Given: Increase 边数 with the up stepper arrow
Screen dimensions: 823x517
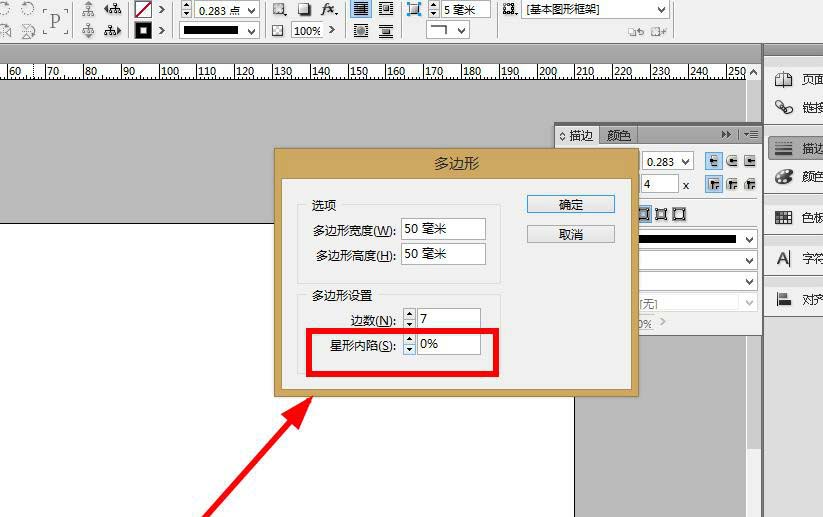Looking at the screenshot, I should click(x=409, y=314).
